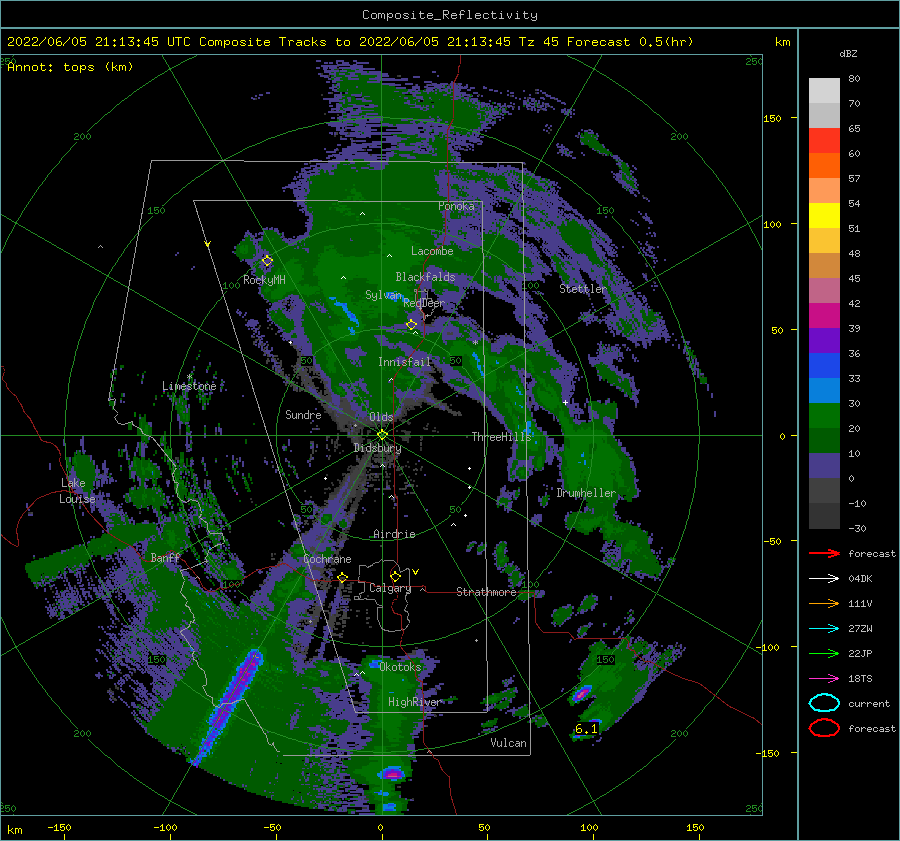Image resolution: width=900 pixels, height=841 pixels.
Task: Click the Composite_Reflectivity title
Action: point(450,15)
